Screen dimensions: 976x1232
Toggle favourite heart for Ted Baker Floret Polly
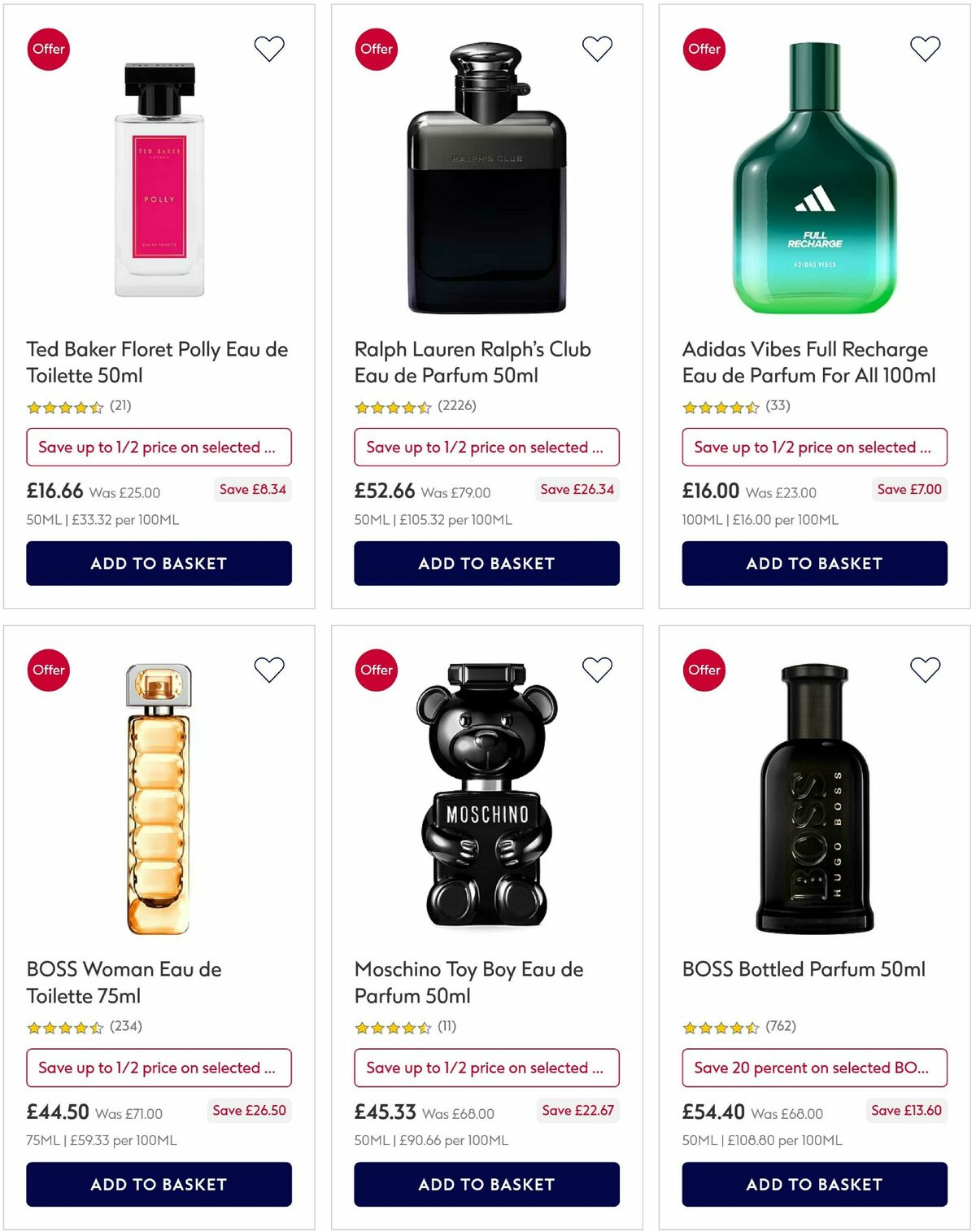tap(269, 48)
